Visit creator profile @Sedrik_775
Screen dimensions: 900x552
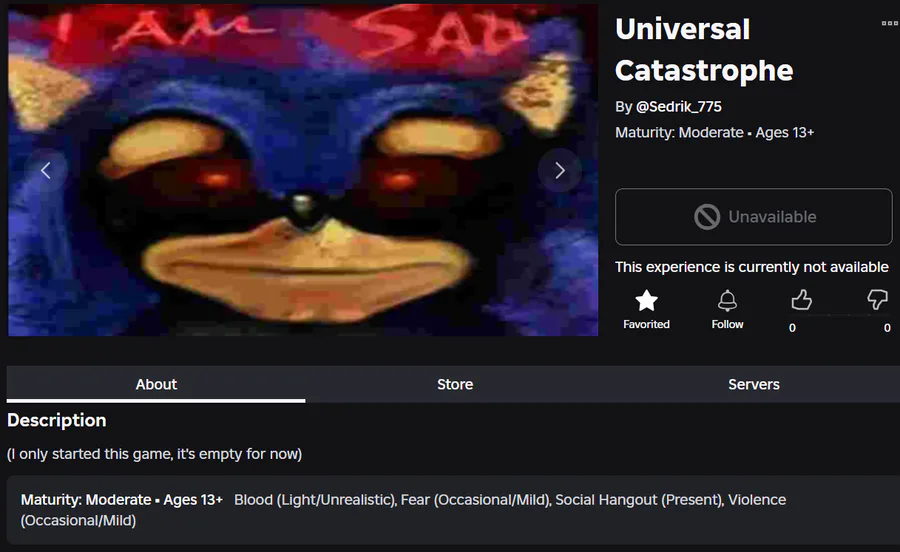pos(678,107)
